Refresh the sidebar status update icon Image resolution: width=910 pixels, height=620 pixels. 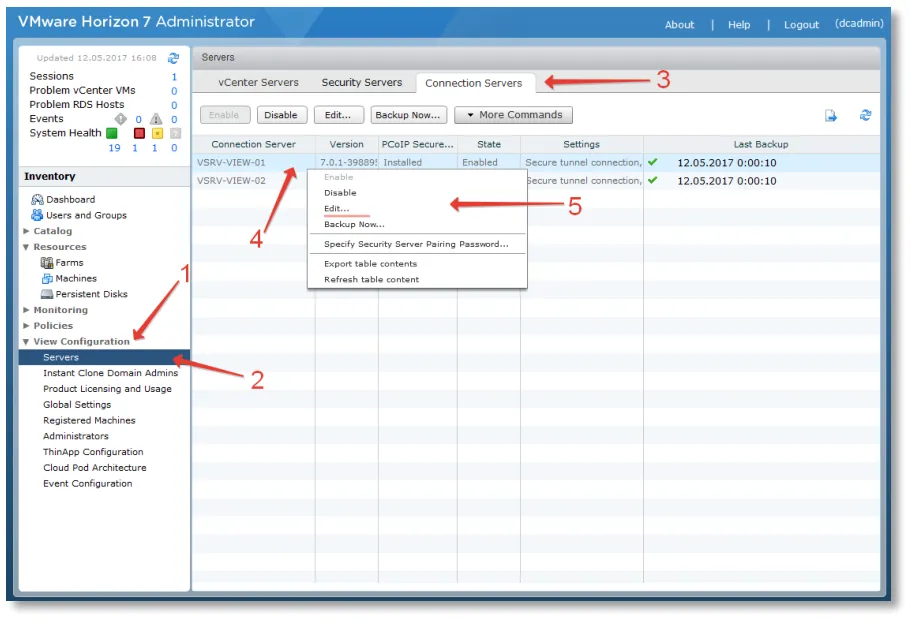[x=174, y=58]
